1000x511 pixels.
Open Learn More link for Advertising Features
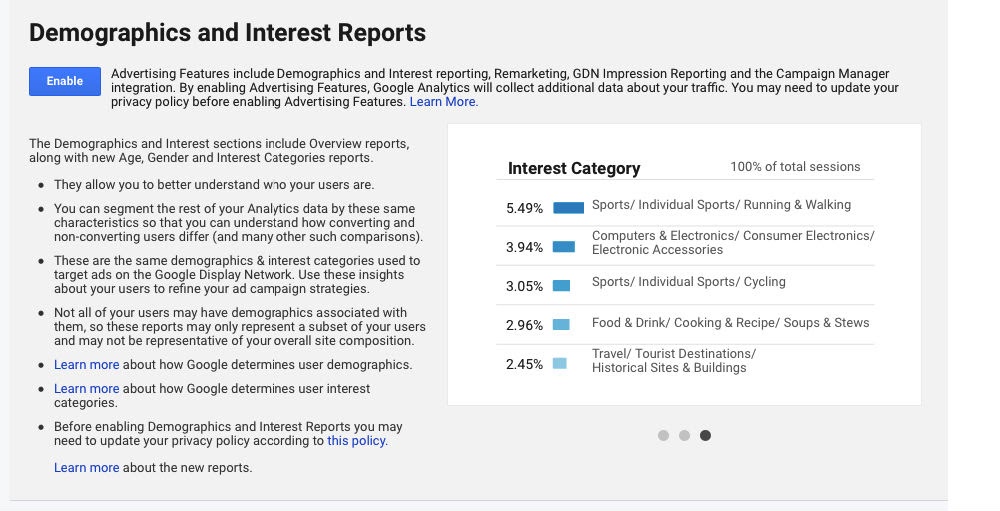(443, 102)
